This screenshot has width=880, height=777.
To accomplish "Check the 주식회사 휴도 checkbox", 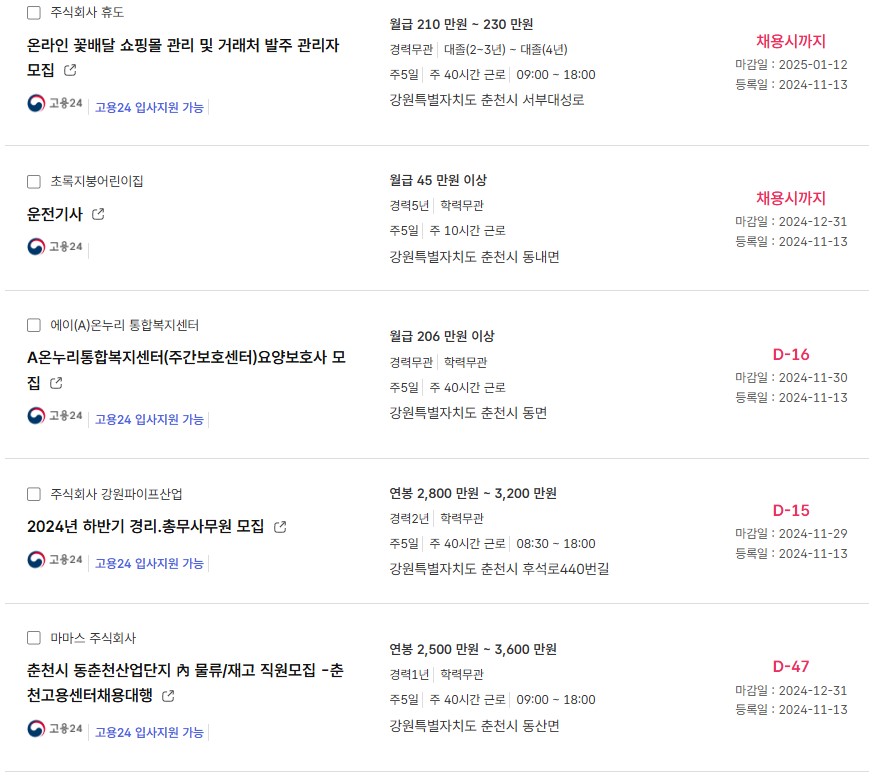I will tap(34, 12).
